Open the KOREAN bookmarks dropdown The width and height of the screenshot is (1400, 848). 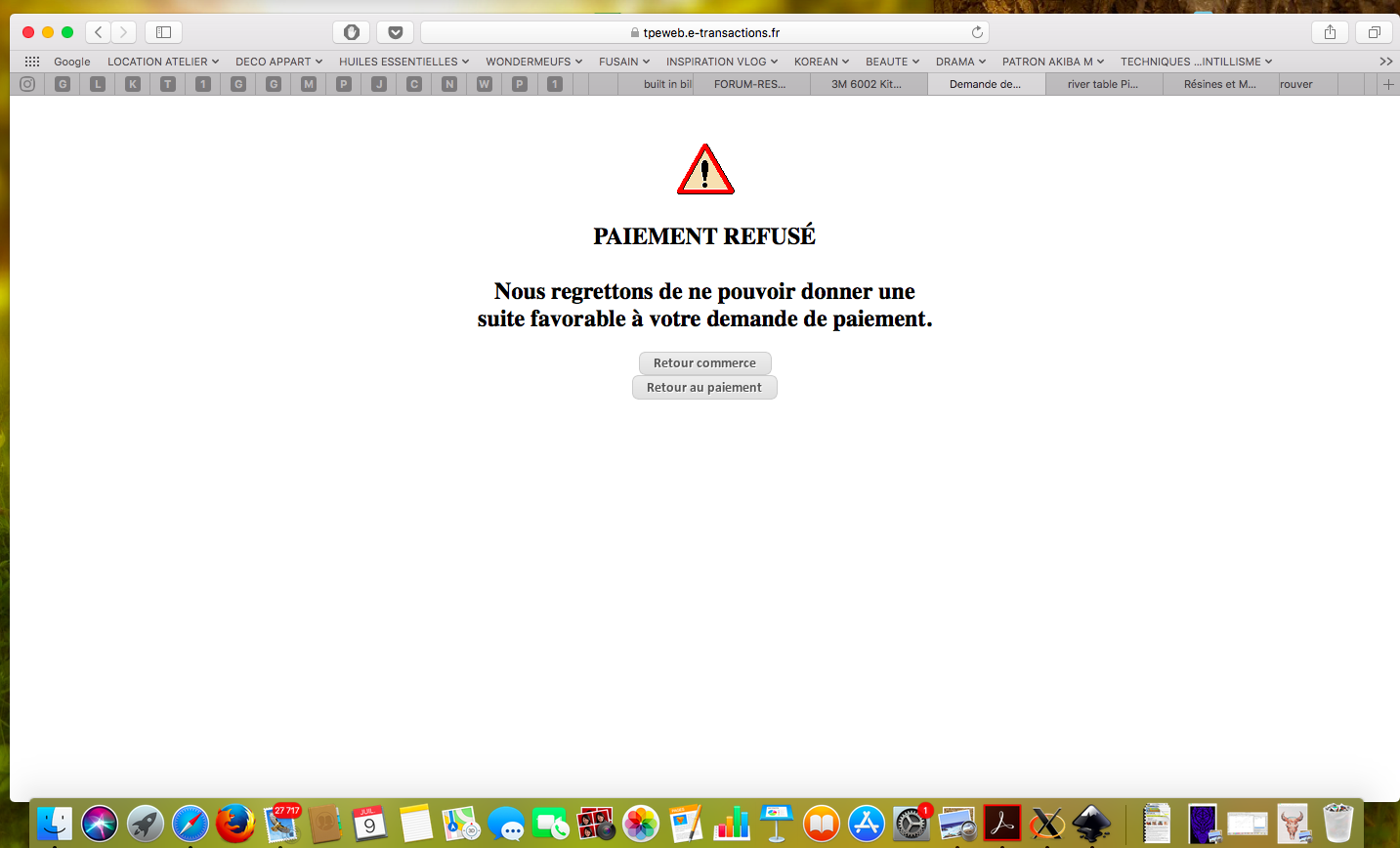click(x=821, y=61)
